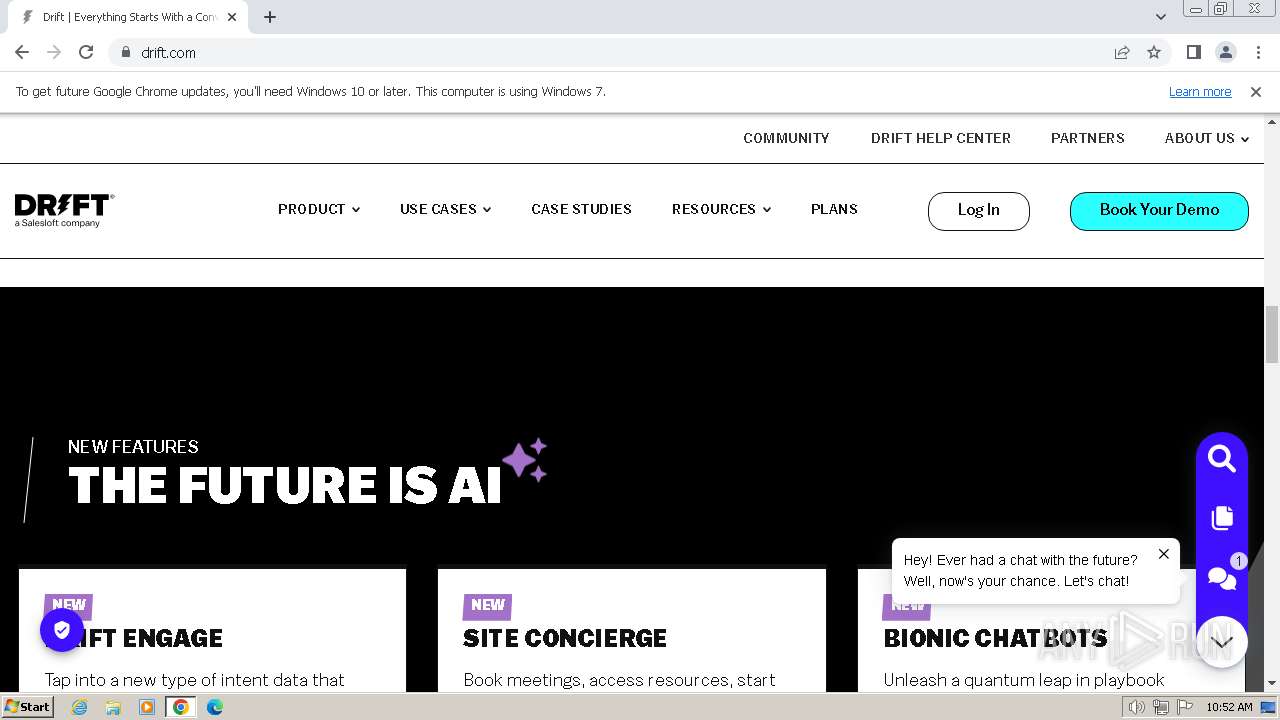
Task: Expand the ABOUT US dropdown
Action: tap(1207, 138)
